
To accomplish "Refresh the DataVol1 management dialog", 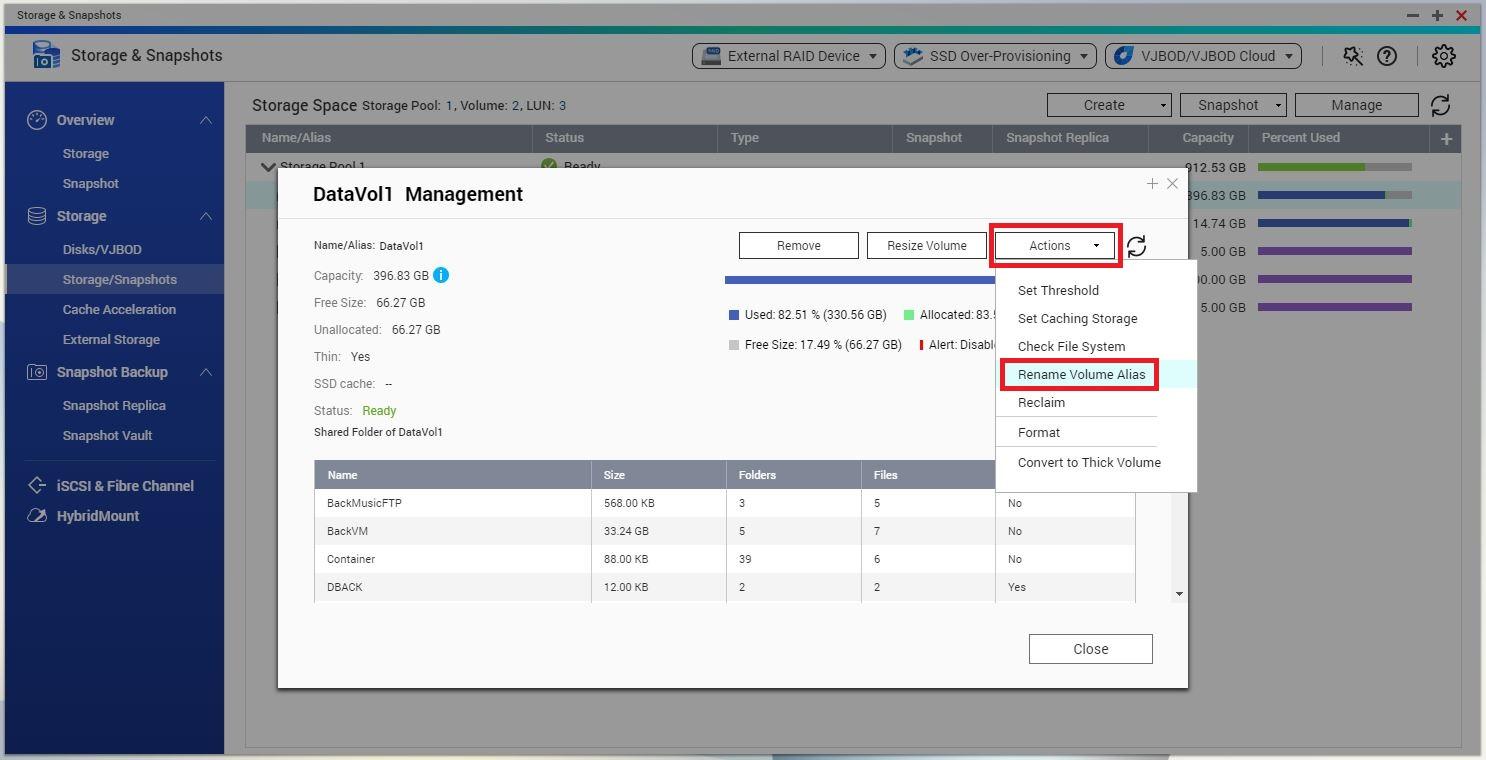I will pos(1136,246).
